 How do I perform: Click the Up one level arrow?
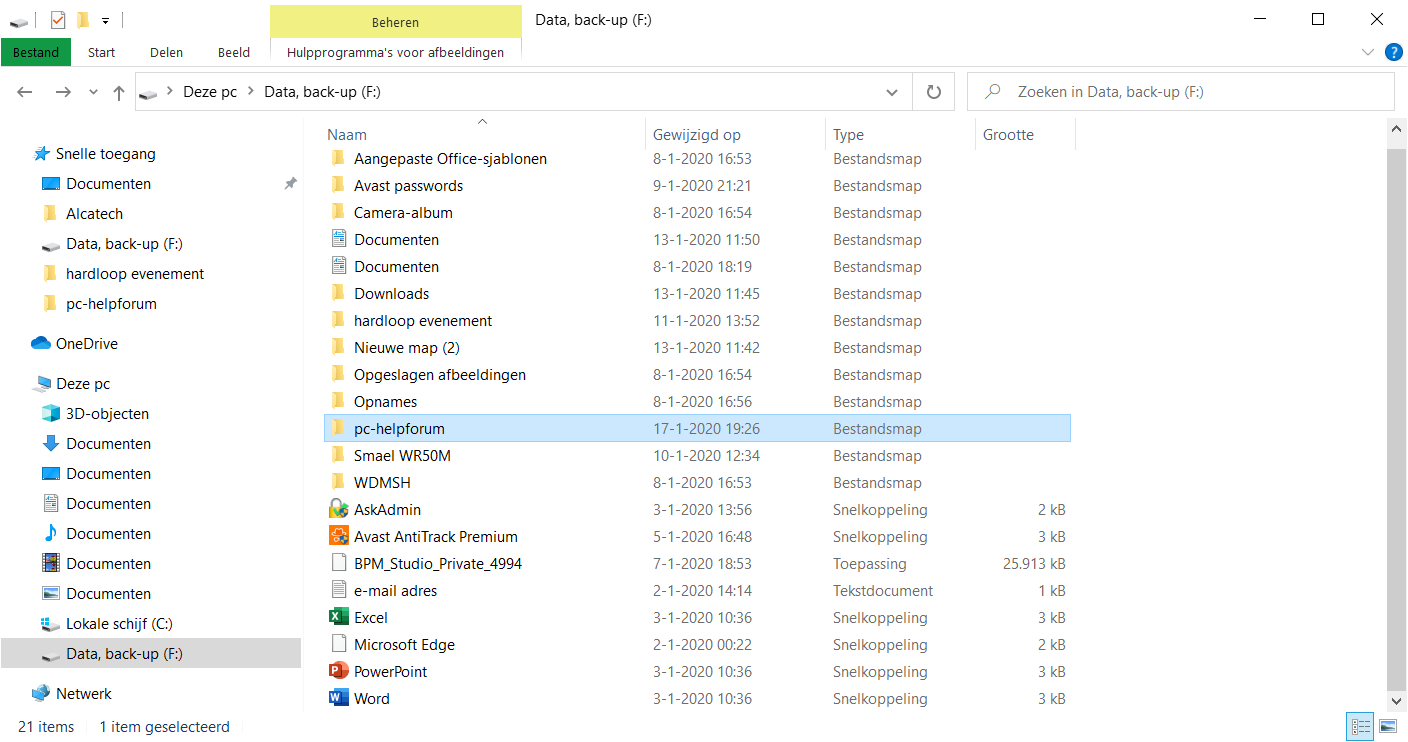119,92
